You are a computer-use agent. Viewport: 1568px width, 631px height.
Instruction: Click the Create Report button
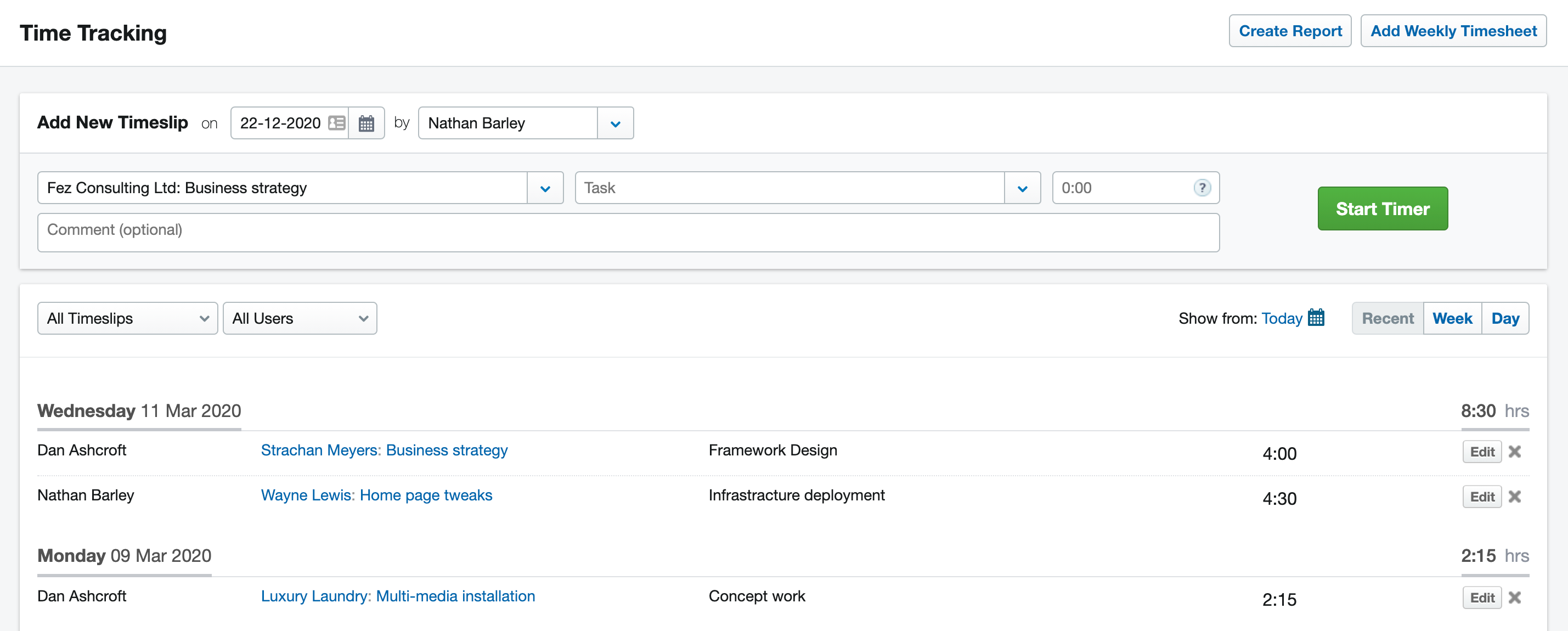coord(1290,30)
